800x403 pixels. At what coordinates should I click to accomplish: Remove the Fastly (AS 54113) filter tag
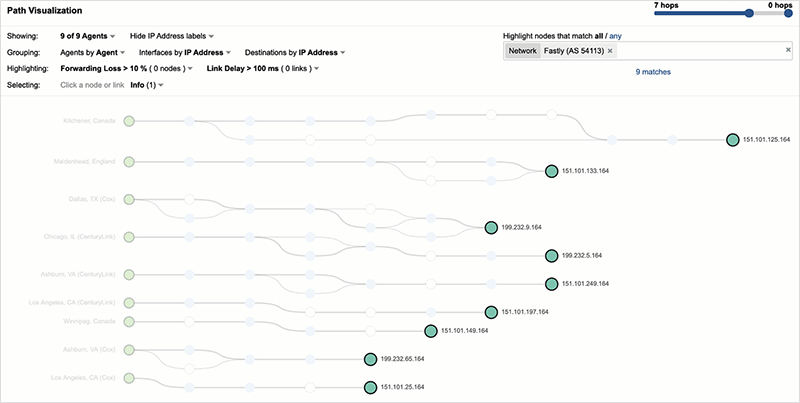(610, 50)
